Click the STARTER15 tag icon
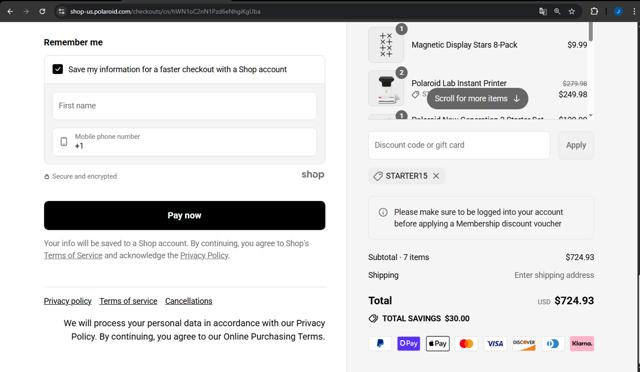 pyautogui.click(x=378, y=176)
